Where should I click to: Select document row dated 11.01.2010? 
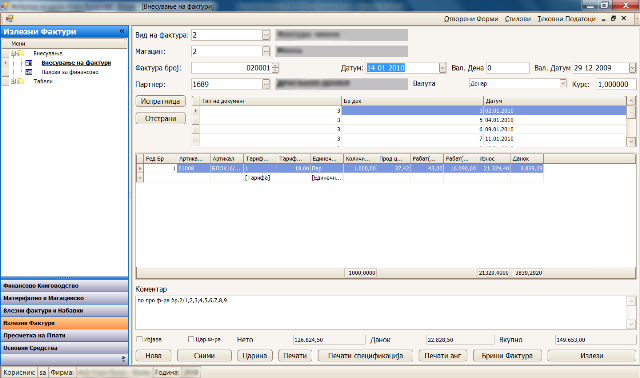coord(412,139)
